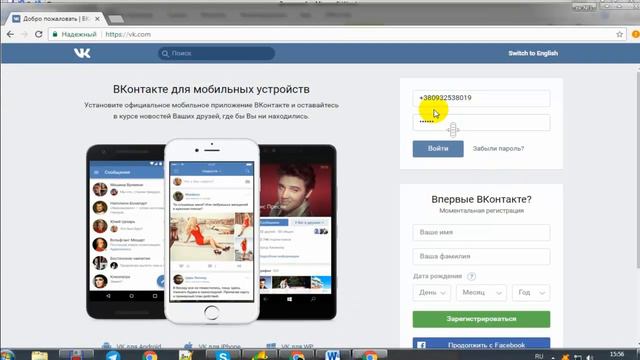Click the password field
640x360 pixels.
point(481,122)
